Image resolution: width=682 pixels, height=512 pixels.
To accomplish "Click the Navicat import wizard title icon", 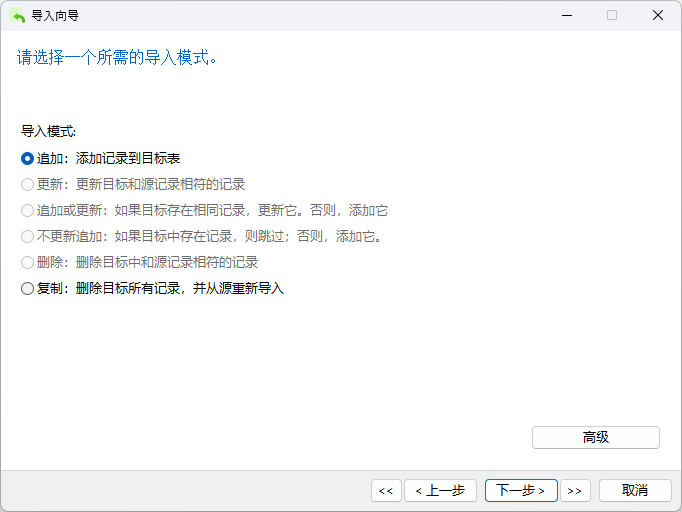I will click(x=17, y=15).
